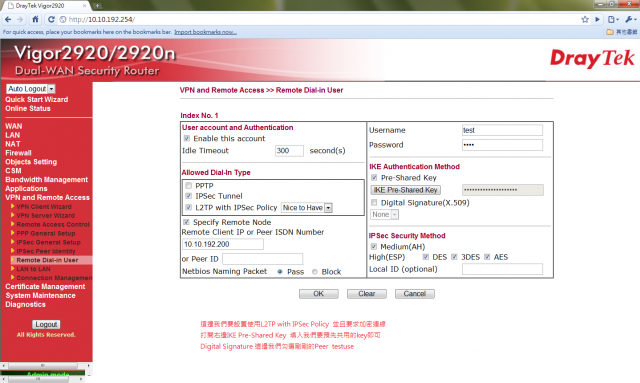Open Connection Management submenu item

(x=54, y=278)
